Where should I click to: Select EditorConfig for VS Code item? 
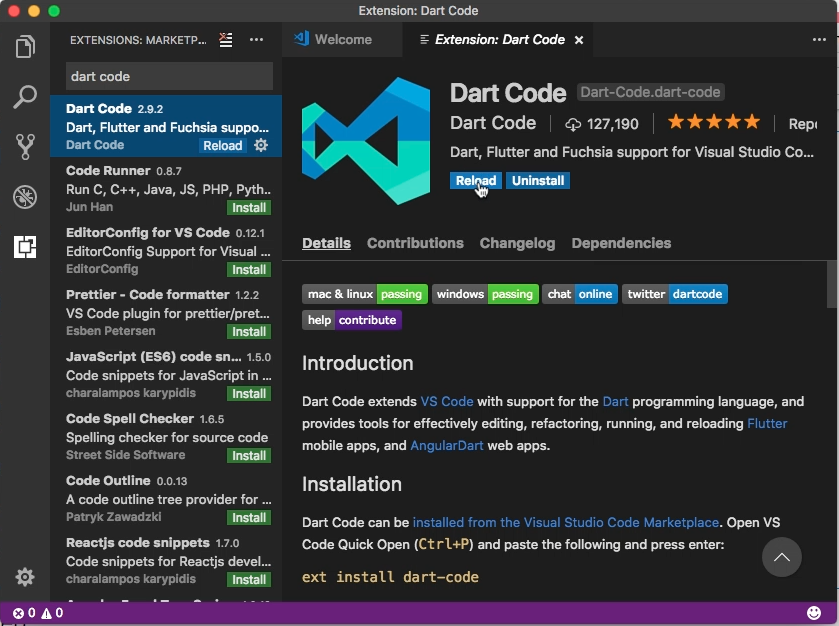click(166, 250)
